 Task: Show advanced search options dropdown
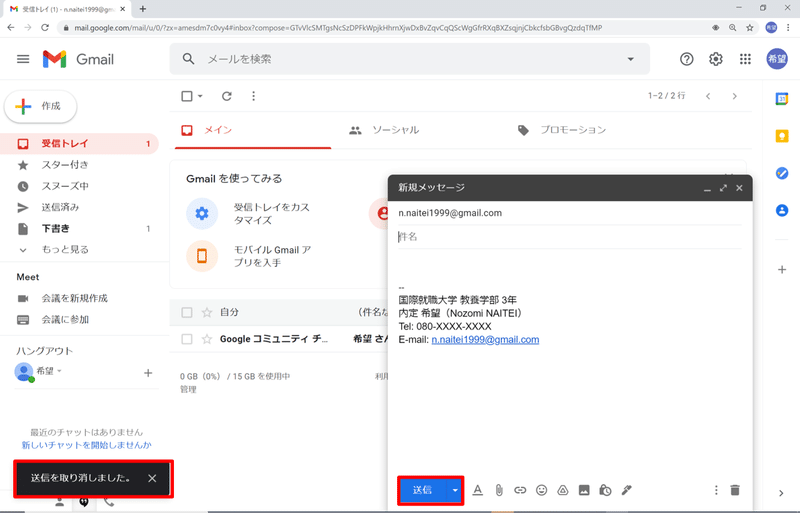(631, 59)
